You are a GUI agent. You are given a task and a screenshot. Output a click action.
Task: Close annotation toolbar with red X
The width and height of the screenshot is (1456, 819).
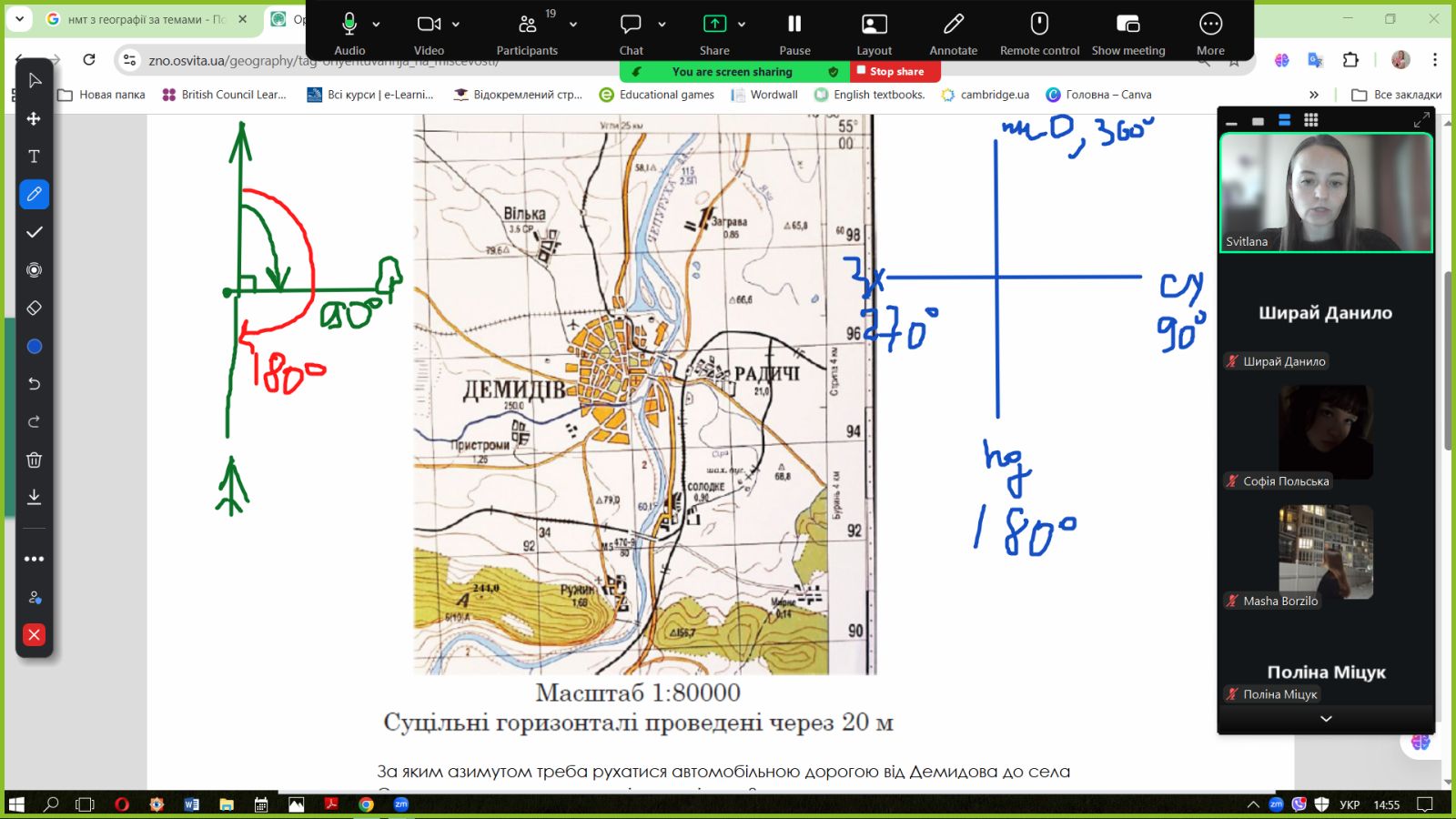pyautogui.click(x=34, y=634)
